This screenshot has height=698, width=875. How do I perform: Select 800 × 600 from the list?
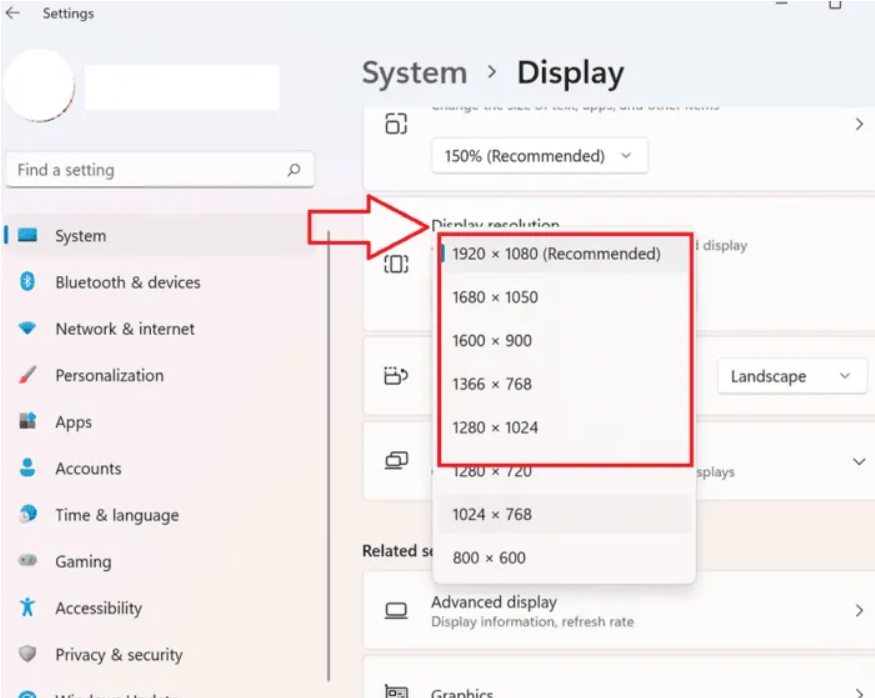[489, 558]
